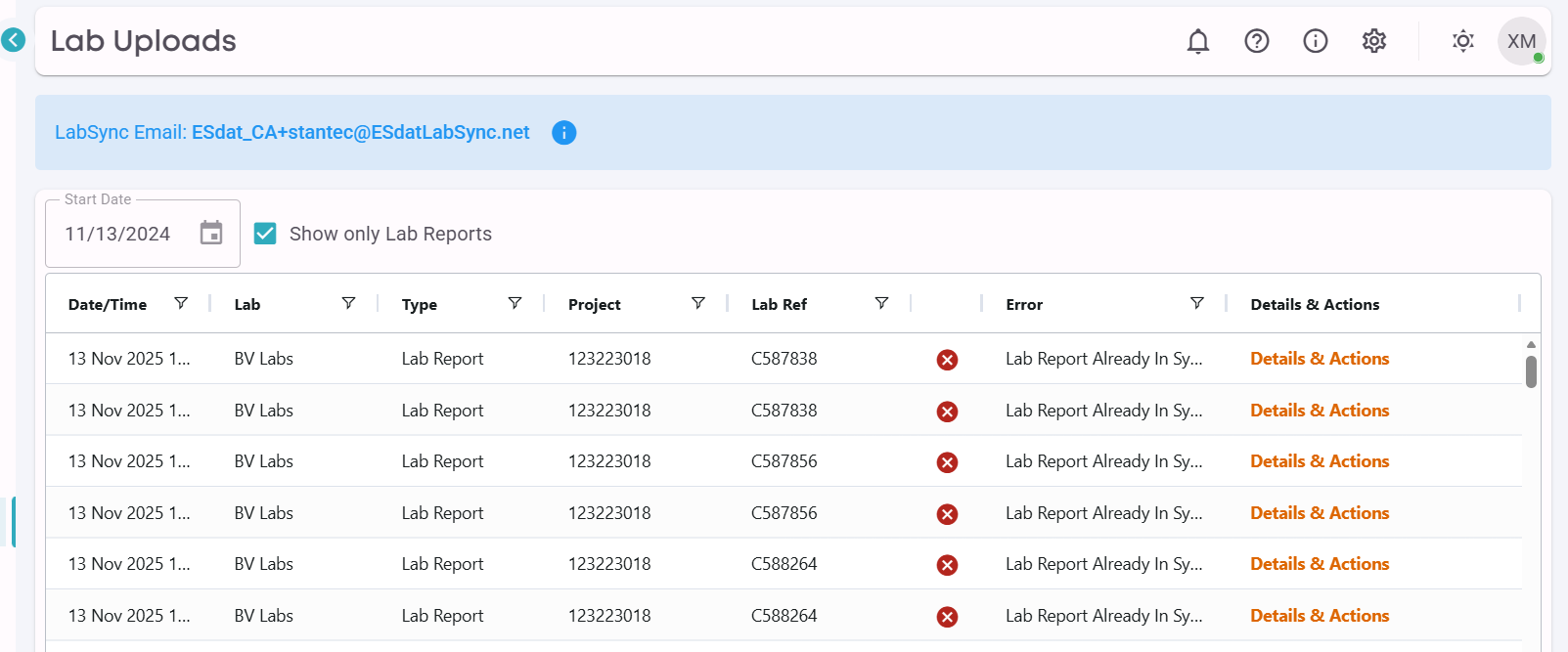Sort by the Lab Ref column header
Viewport: 1568px width, 652px height.
(x=779, y=305)
